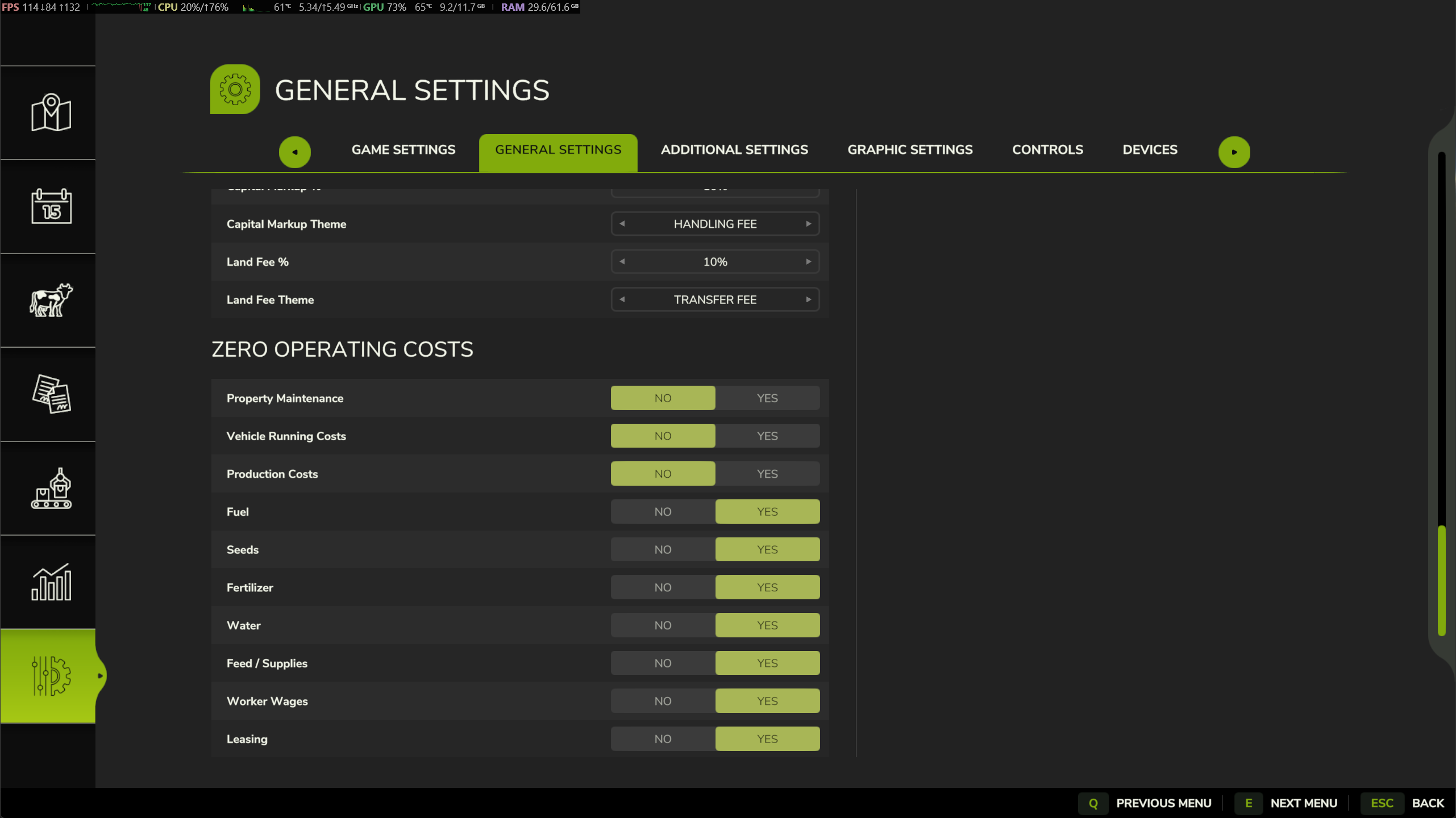The height and width of the screenshot is (818, 1456).
Task: Set Fuel zero cost to NO
Action: pyautogui.click(x=663, y=512)
